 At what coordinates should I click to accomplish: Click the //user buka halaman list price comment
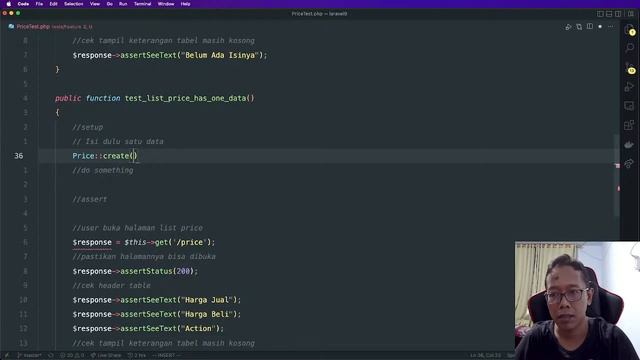pyautogui.click(x=138, y=228)
